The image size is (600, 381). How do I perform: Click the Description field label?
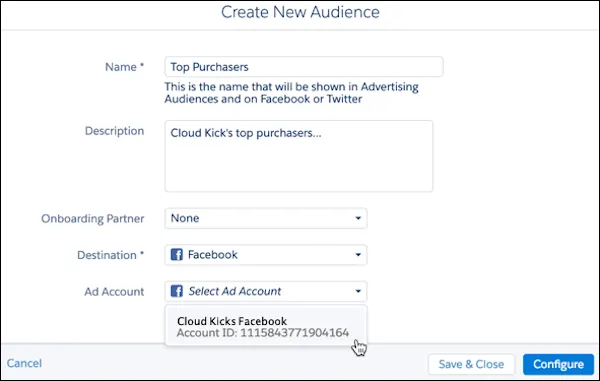tap(114, 131)
